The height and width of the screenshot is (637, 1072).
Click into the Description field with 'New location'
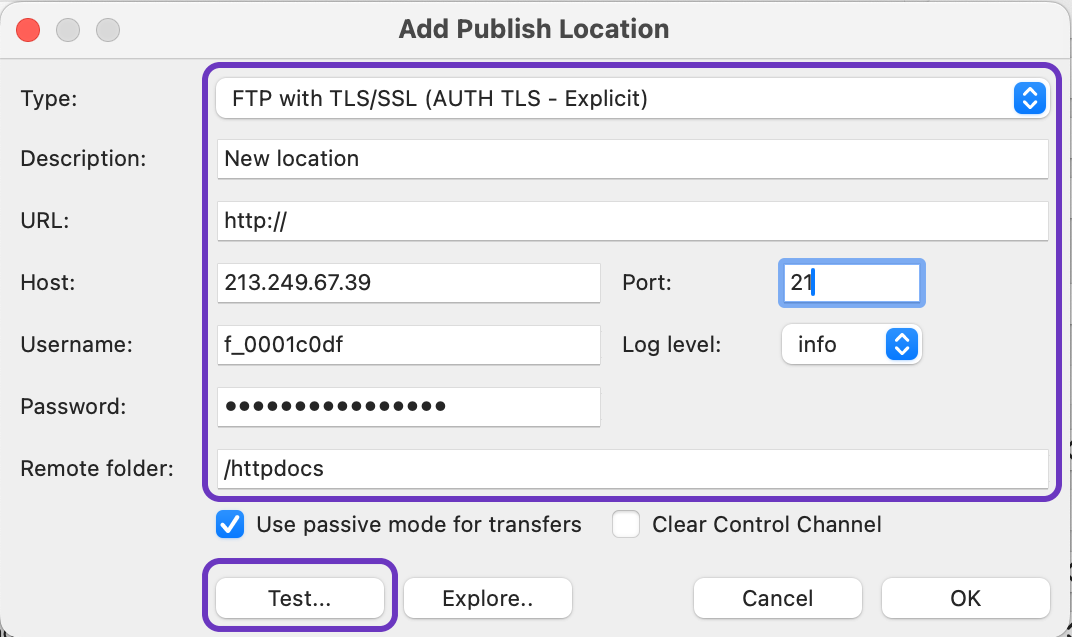coord(632,159)
